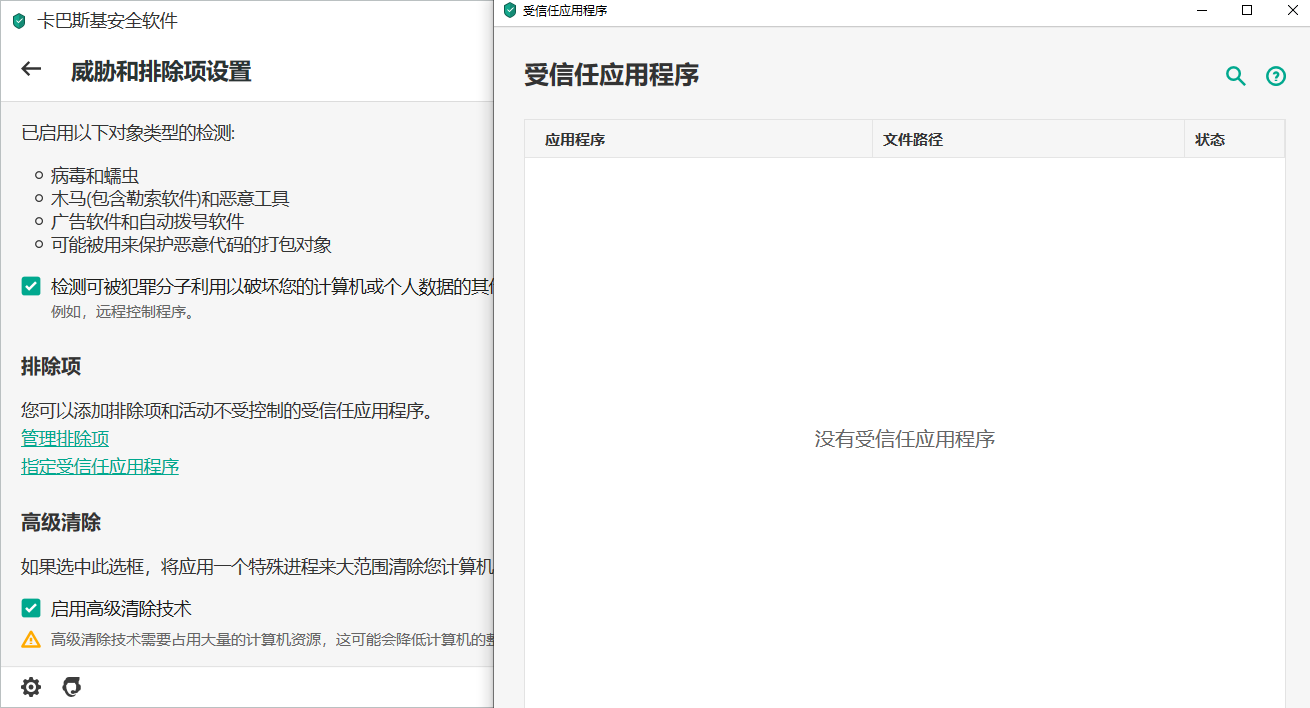Click the 病毒和蠕虫 list entry

(95, 176)
